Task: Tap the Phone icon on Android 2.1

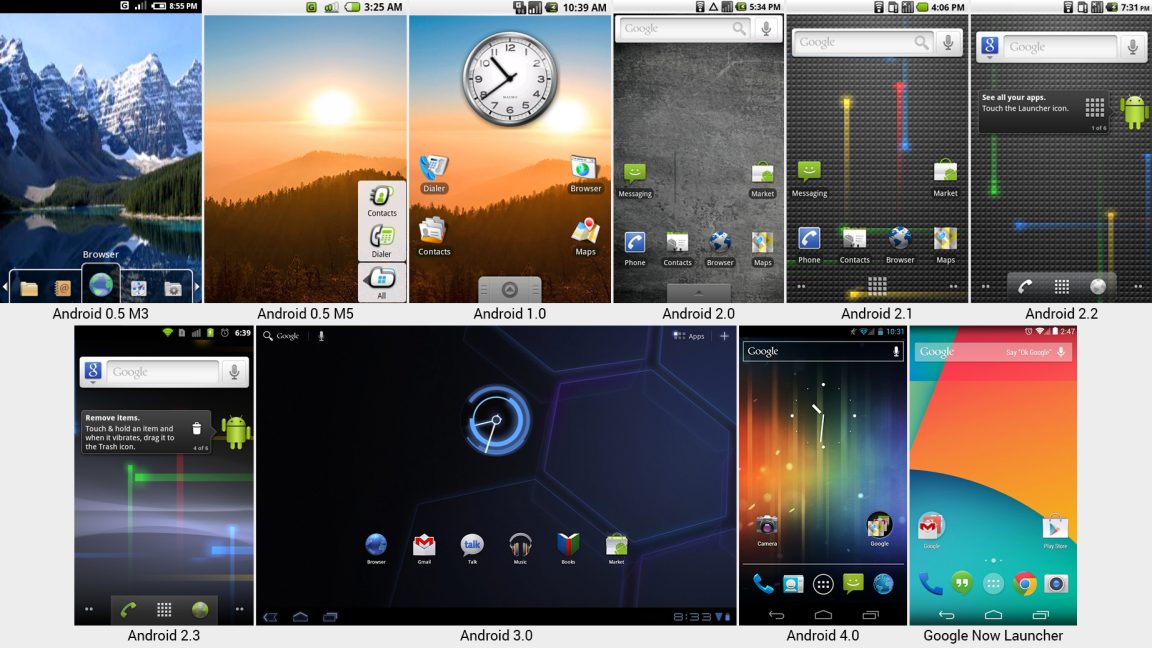Action: click(809, 240)
